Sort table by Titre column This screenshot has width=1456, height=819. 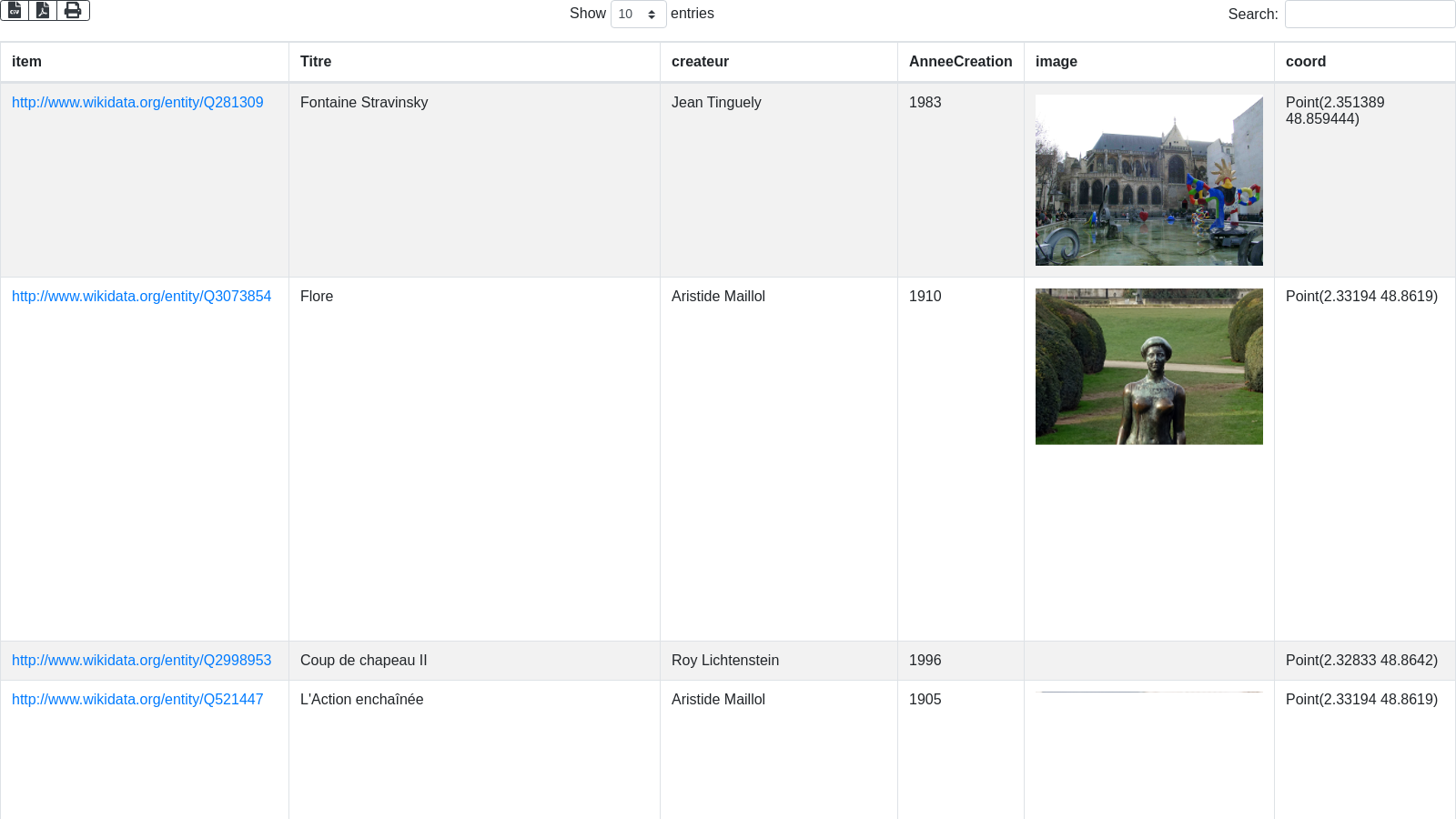click(316, 62)
